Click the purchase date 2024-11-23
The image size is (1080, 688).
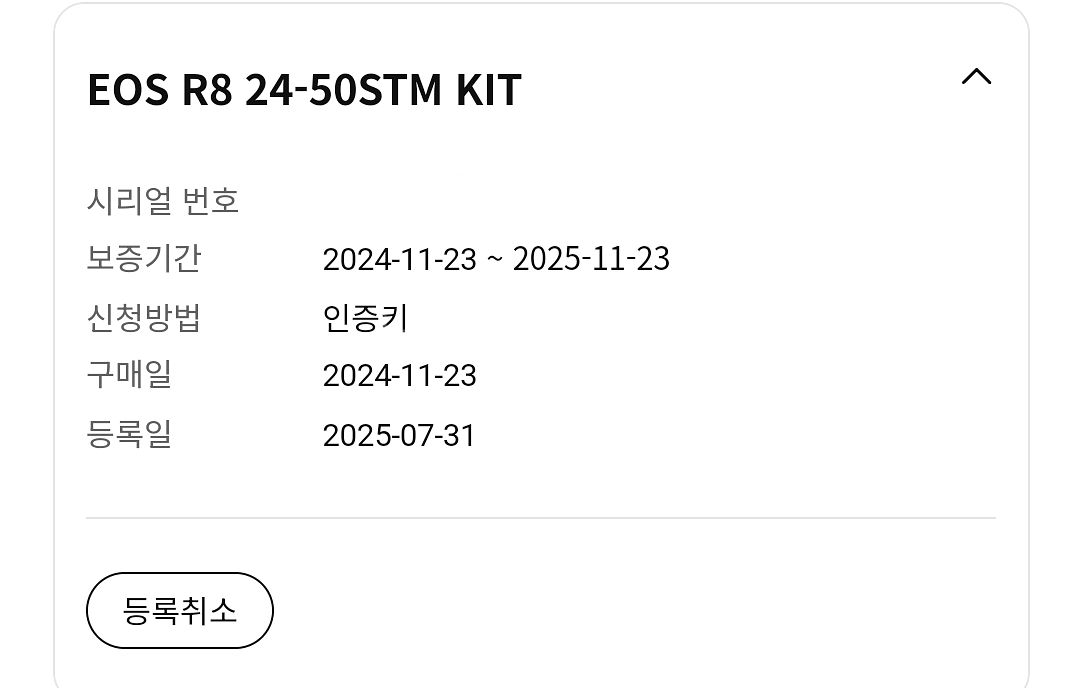click(x=401, y=376)
